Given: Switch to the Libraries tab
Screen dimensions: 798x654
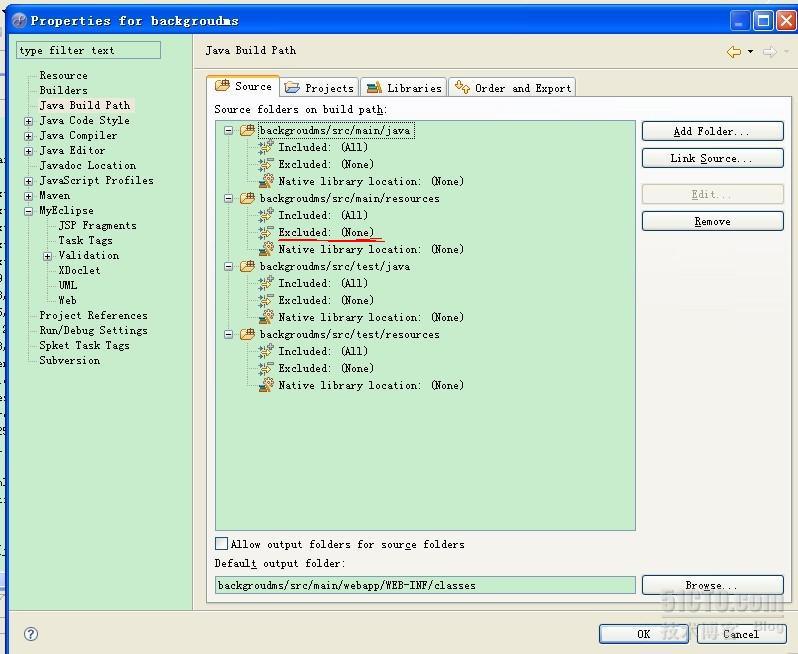Looking at the screenshot, I should point(404,88).
